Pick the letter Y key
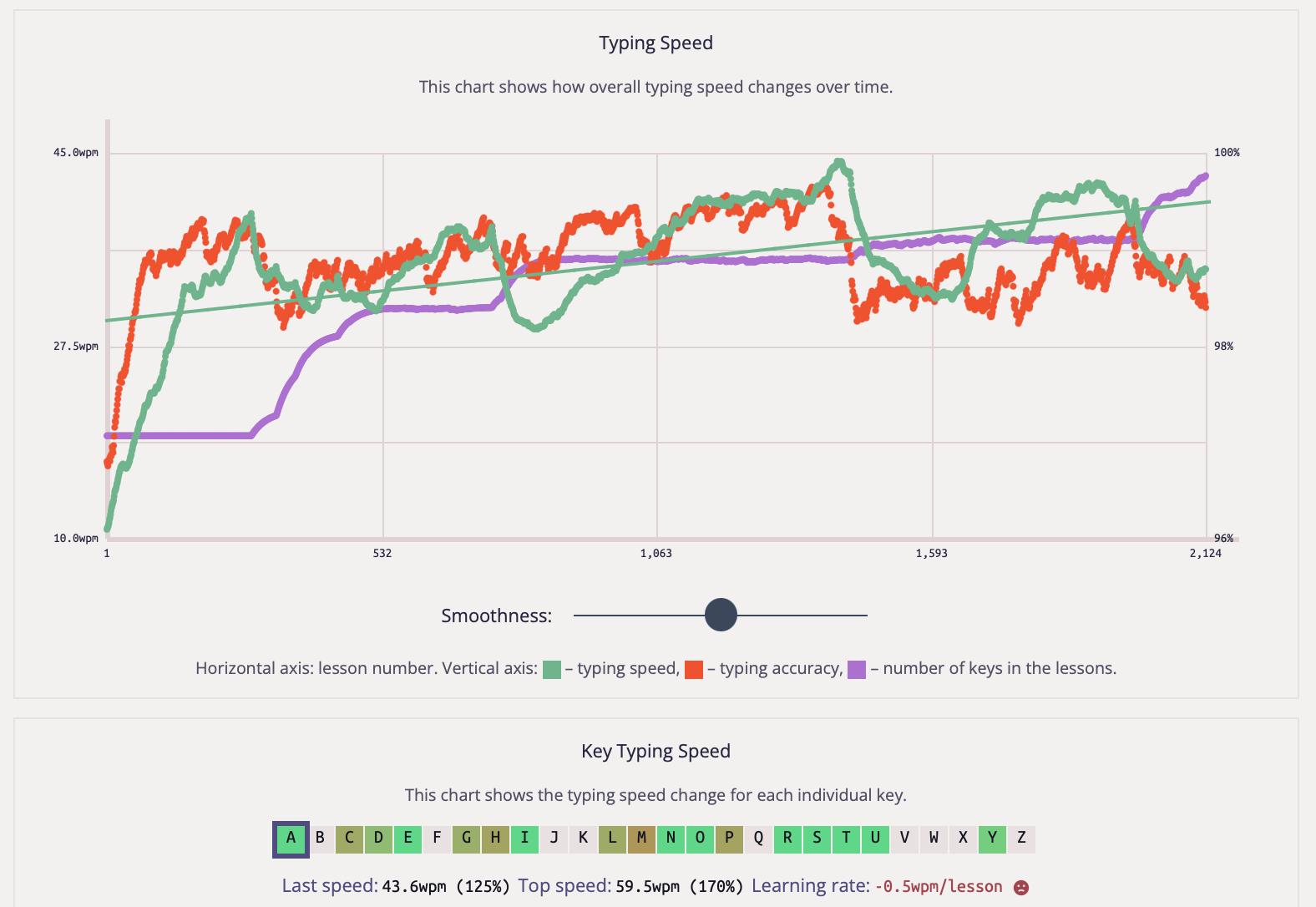The width and height of the screenshot is (1316, 907). tap(992, 839)
